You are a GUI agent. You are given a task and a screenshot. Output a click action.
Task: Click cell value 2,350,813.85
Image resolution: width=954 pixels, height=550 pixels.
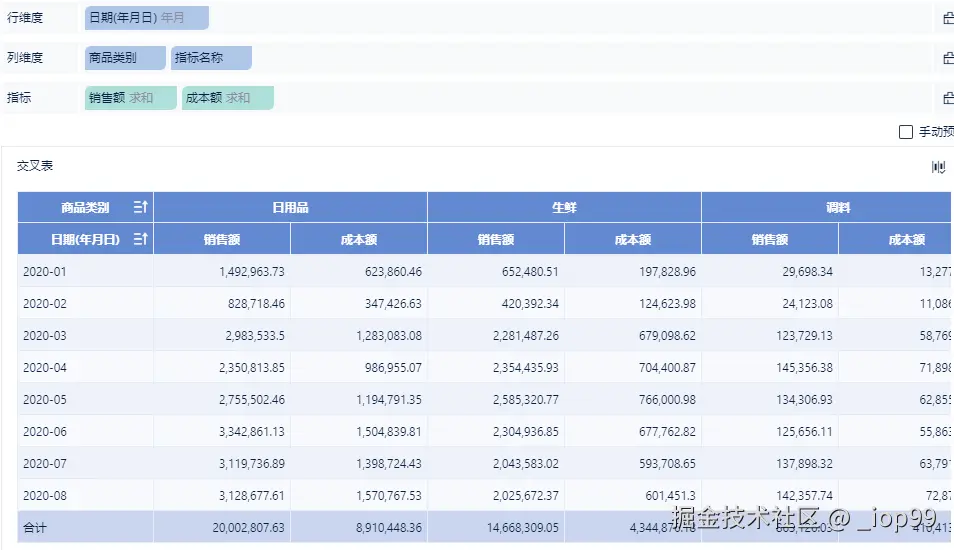[252, 367]
